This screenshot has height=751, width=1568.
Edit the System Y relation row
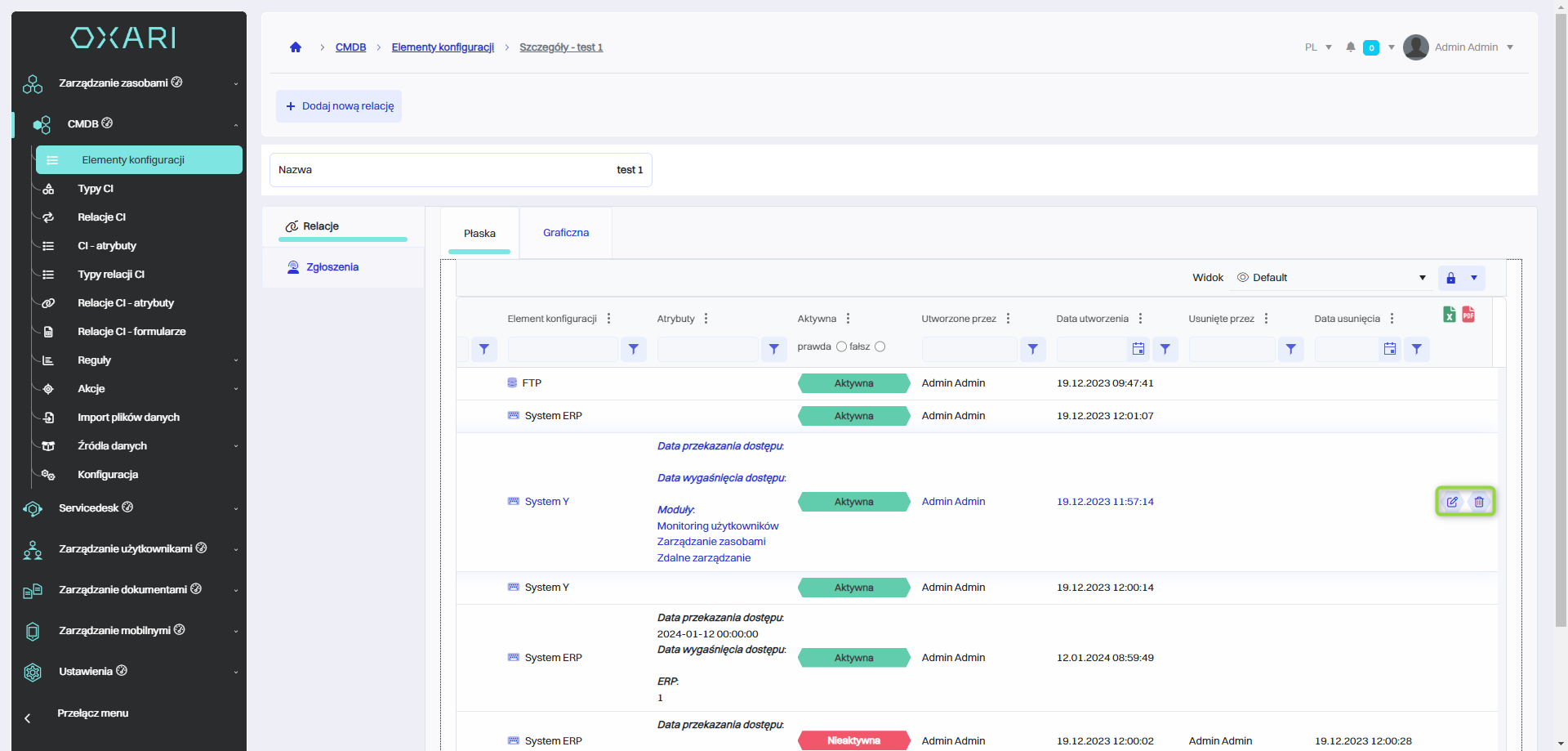(x=1452, y=502)
